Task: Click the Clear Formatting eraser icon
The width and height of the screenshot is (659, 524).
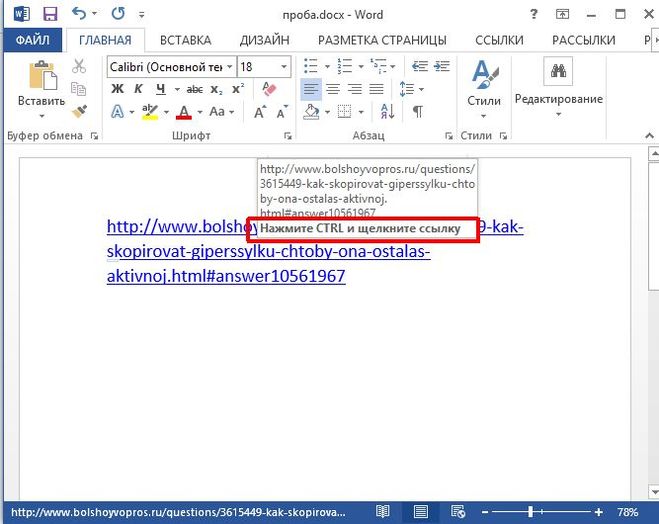Action: coord(268,89)
